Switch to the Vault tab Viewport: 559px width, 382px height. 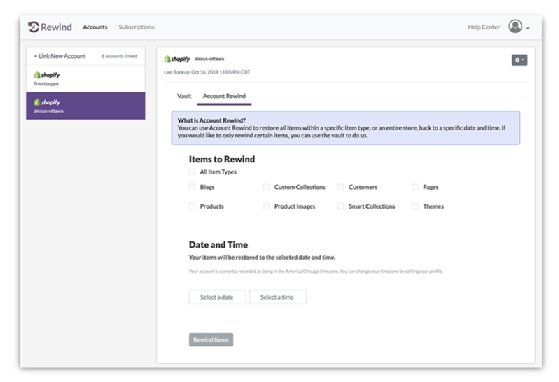[x=184, y=96]
